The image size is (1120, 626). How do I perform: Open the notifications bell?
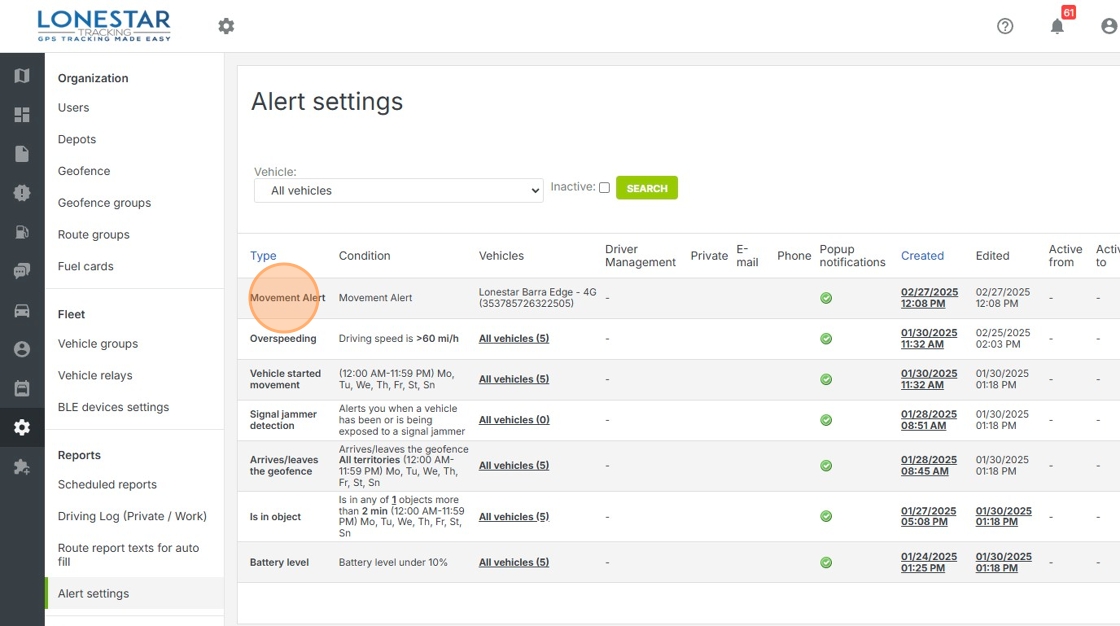[1057, 26]
